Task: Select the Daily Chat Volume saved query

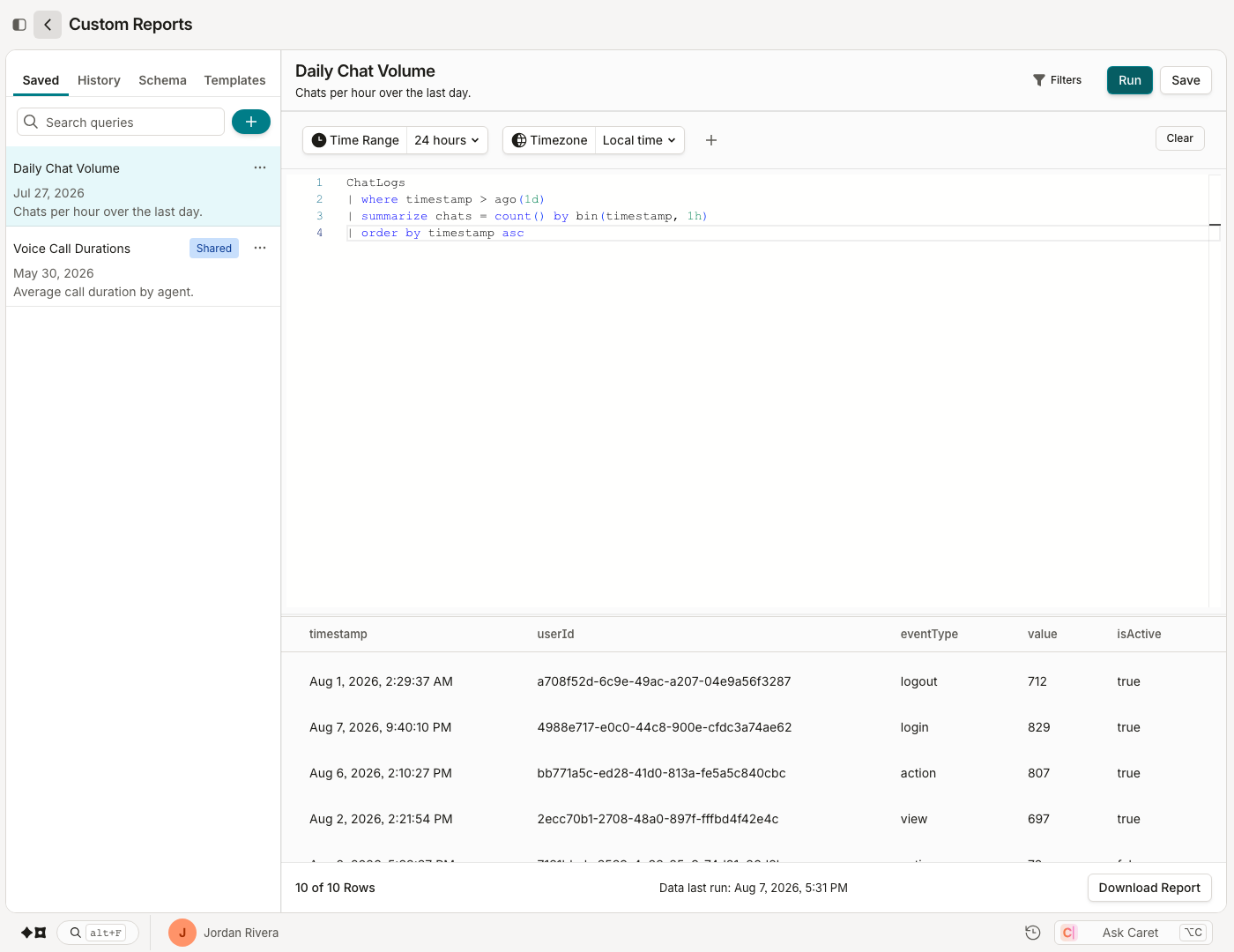Action: pyautogui.click(x=143, y=187)
